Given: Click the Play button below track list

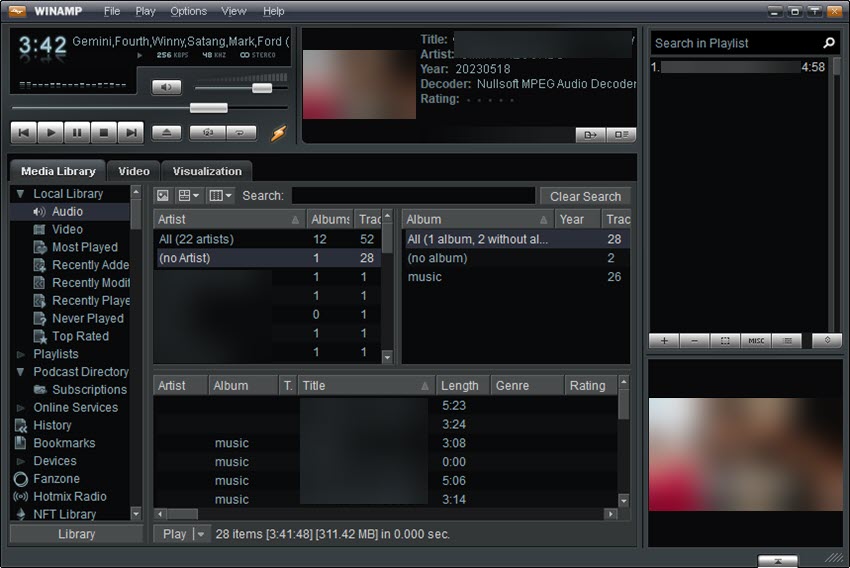Looking at the screenshot, I should click(x=174, y=534).
